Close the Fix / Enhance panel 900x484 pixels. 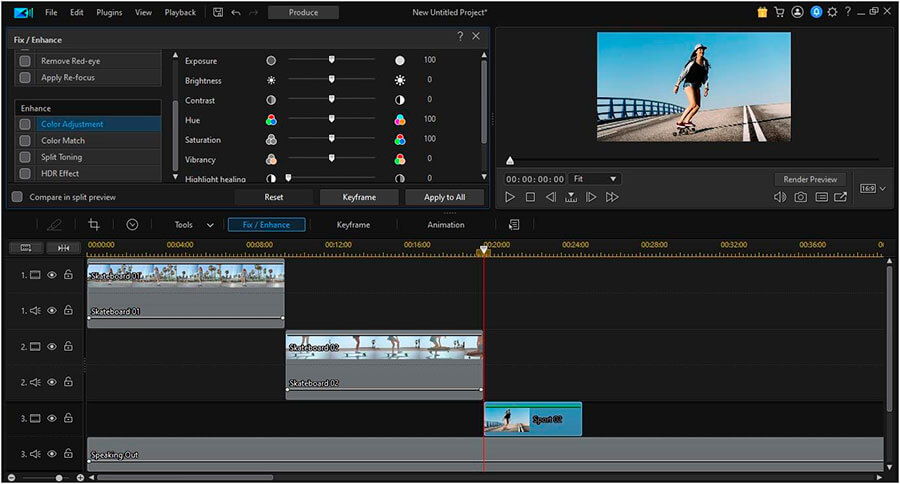click(x=476, y=36)
